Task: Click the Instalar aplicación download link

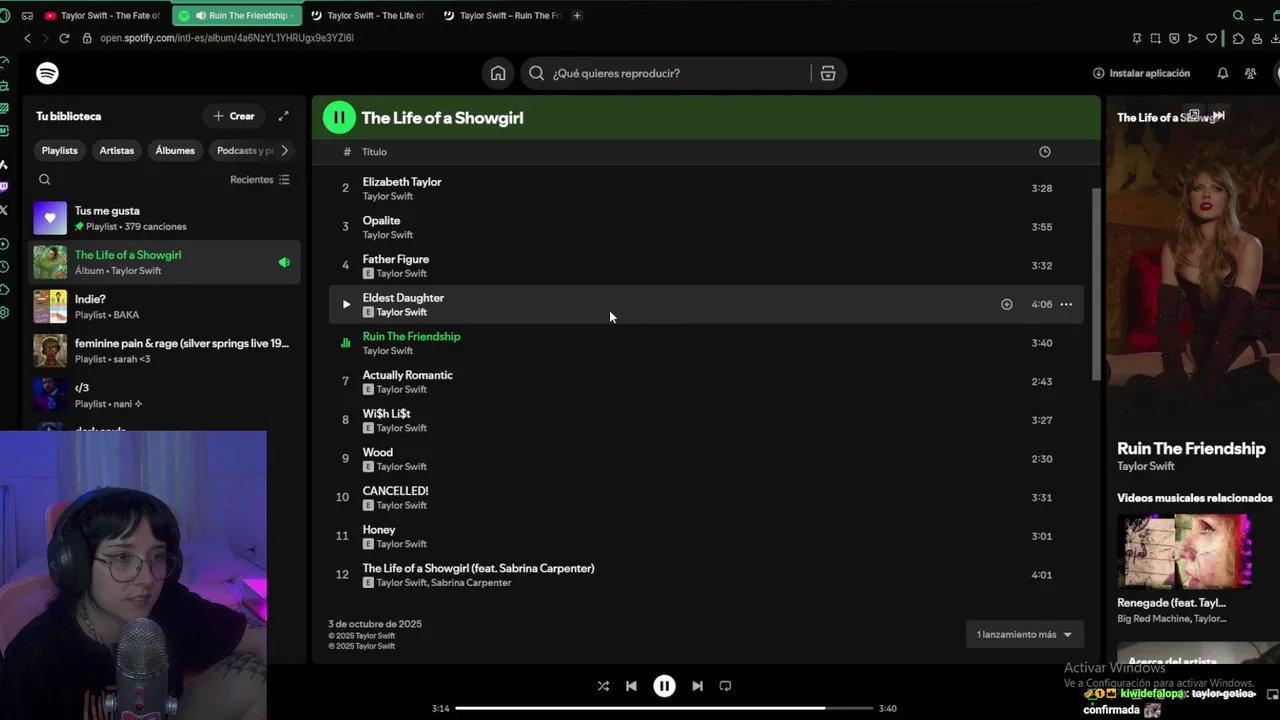Action: tap(1141, 73)
